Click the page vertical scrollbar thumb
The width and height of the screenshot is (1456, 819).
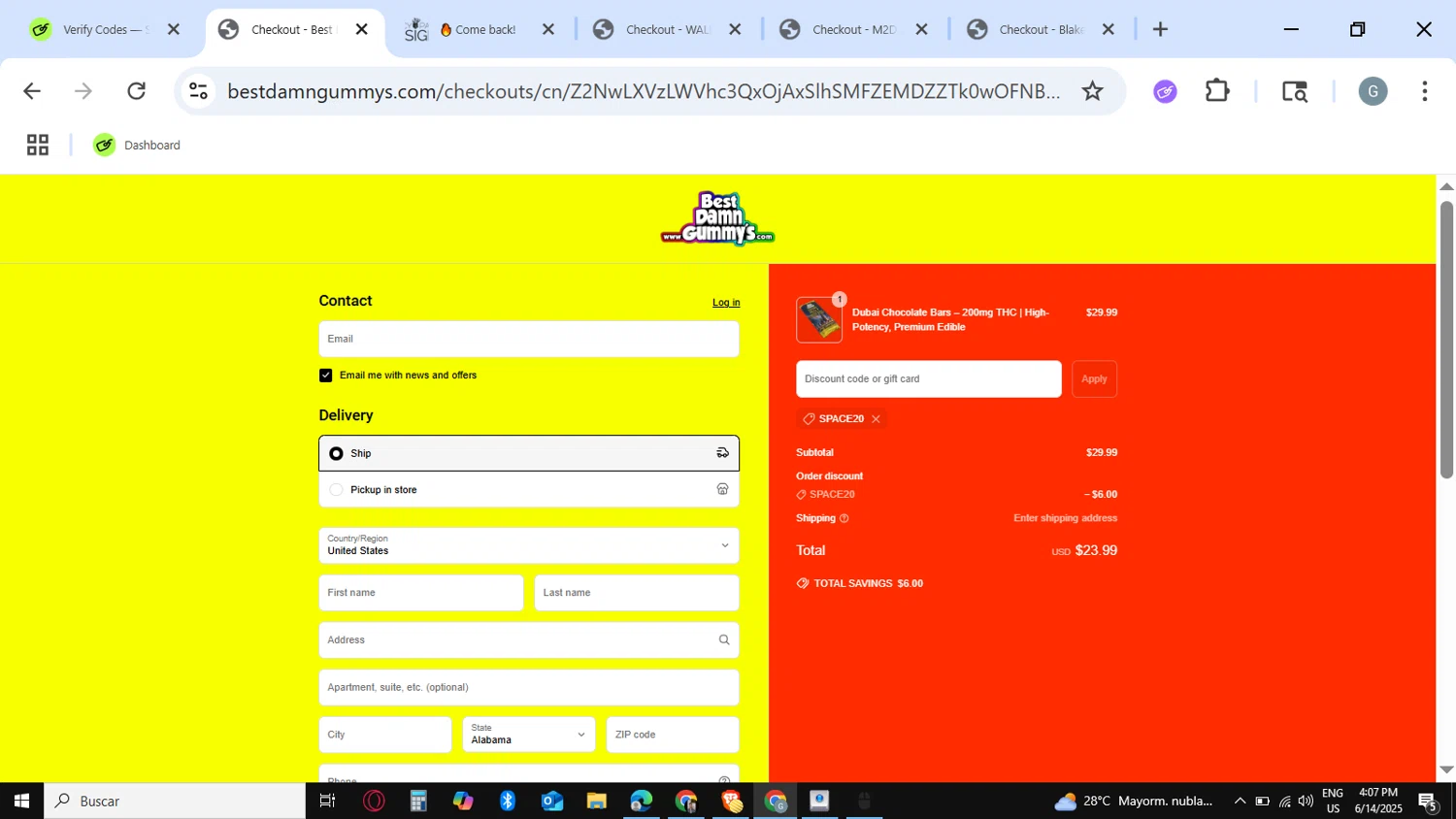1446,340
